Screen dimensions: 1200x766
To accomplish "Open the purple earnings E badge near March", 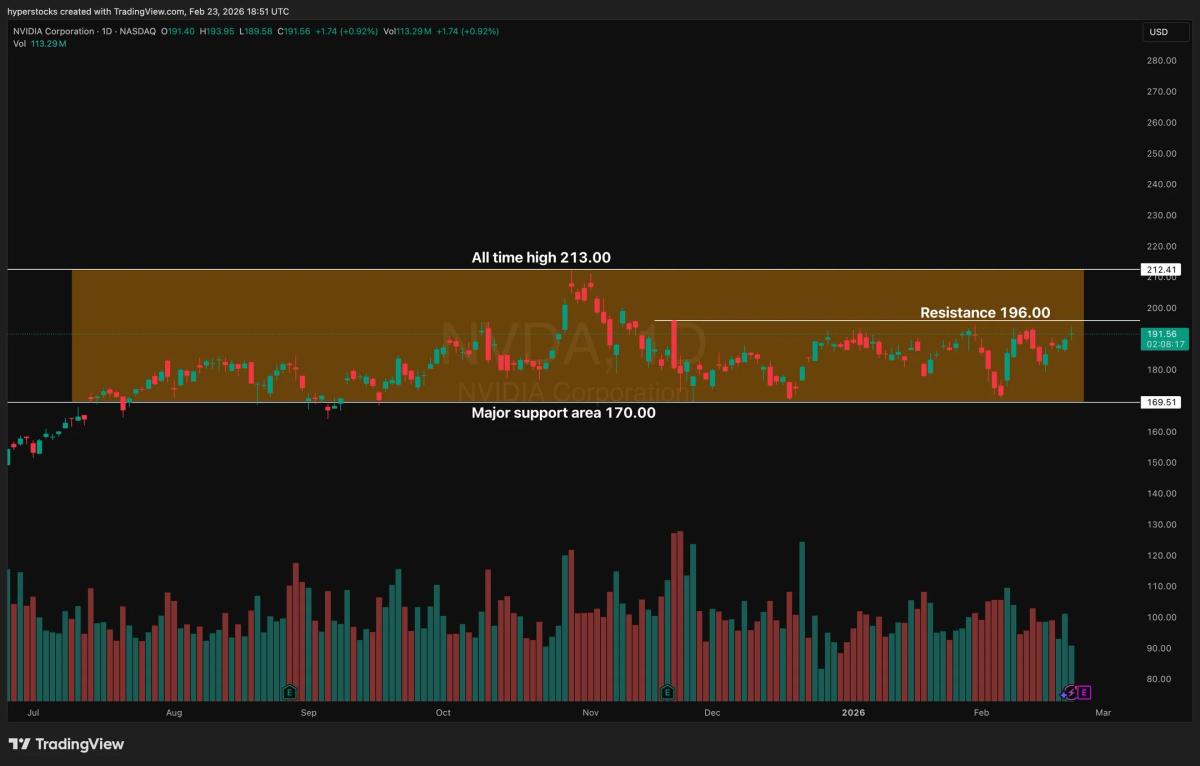I will (x=1086, y=692).
